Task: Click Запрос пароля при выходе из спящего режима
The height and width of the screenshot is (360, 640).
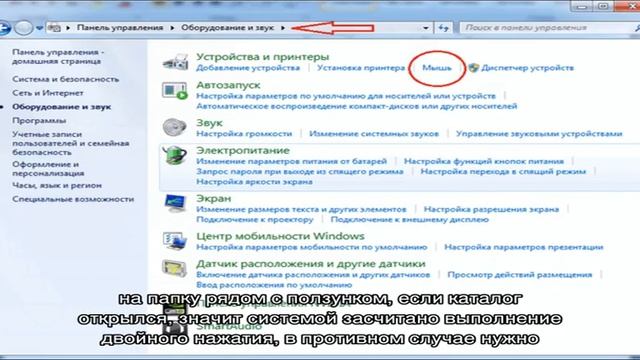Action: [300, 171]
